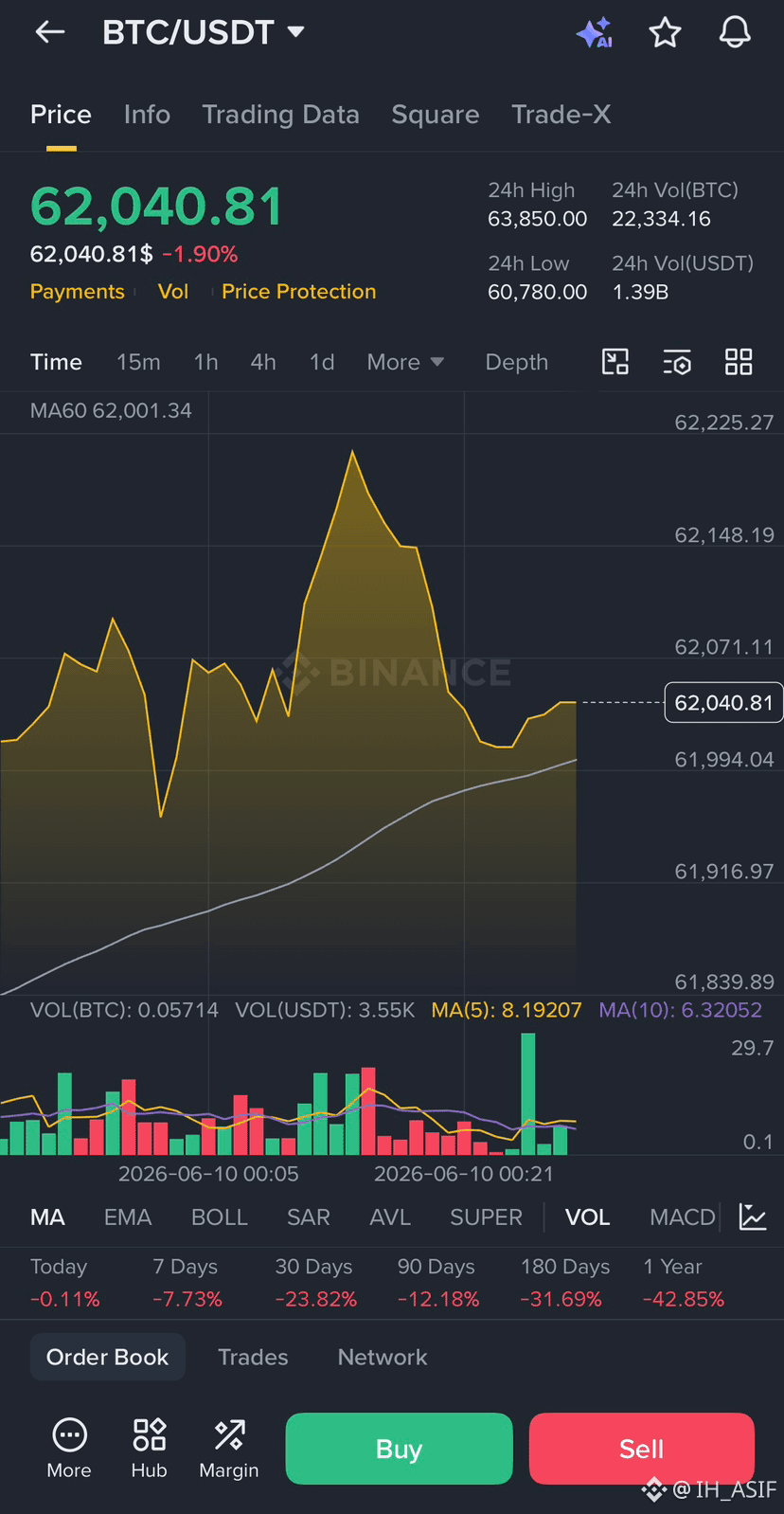Select the 4h interval
Screen dimensions: 784x1514
[x=263, y=362]
